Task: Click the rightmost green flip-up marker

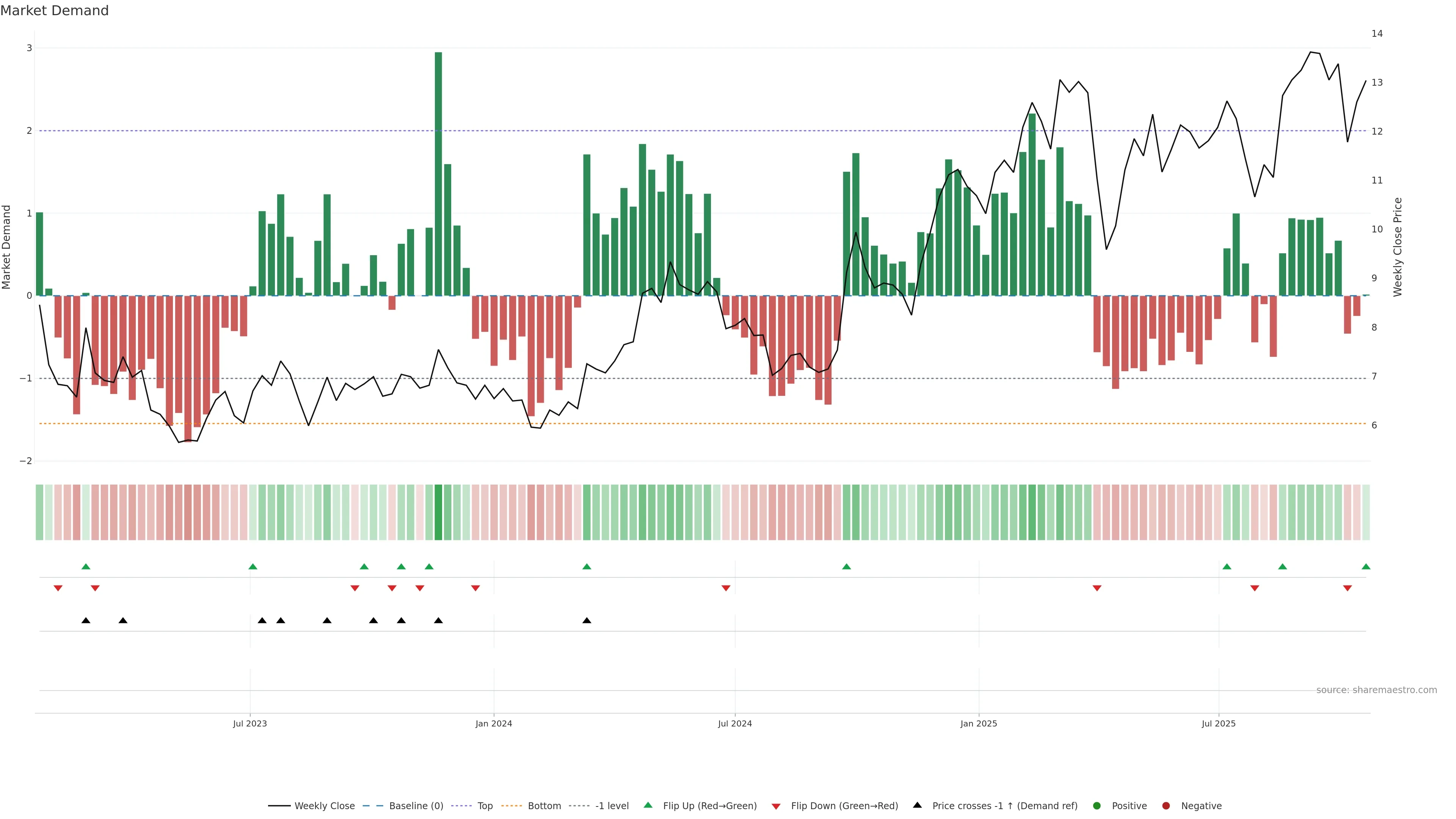Action: coord(1365,566)
